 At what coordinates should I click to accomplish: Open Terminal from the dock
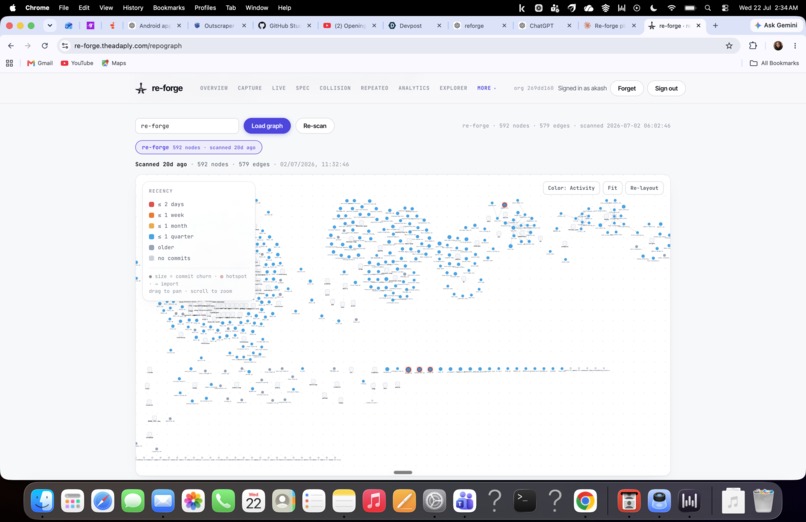point(525,500)
